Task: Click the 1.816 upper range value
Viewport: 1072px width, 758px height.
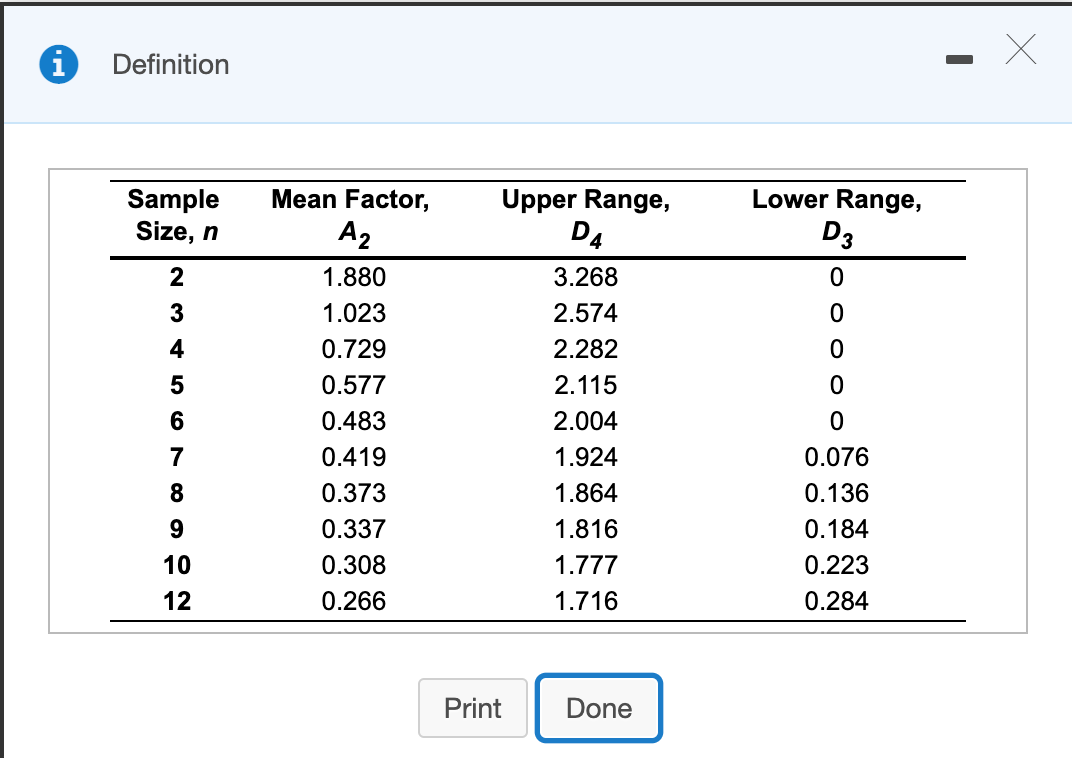Action: pyautogui.click(x=585, y=529)
